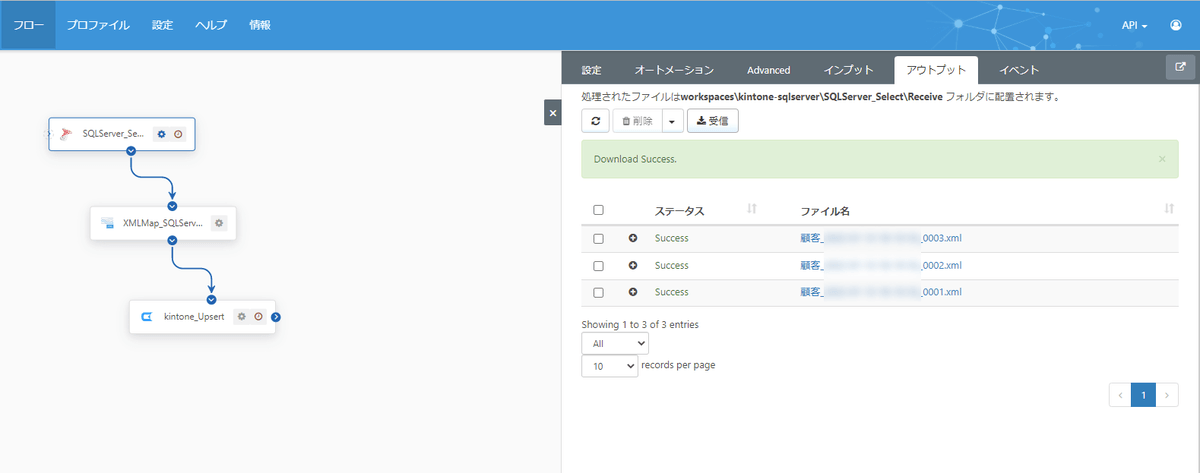Expand details of the _0001.xml row
The image size is (1200, 473).
[x=633, y=292]
